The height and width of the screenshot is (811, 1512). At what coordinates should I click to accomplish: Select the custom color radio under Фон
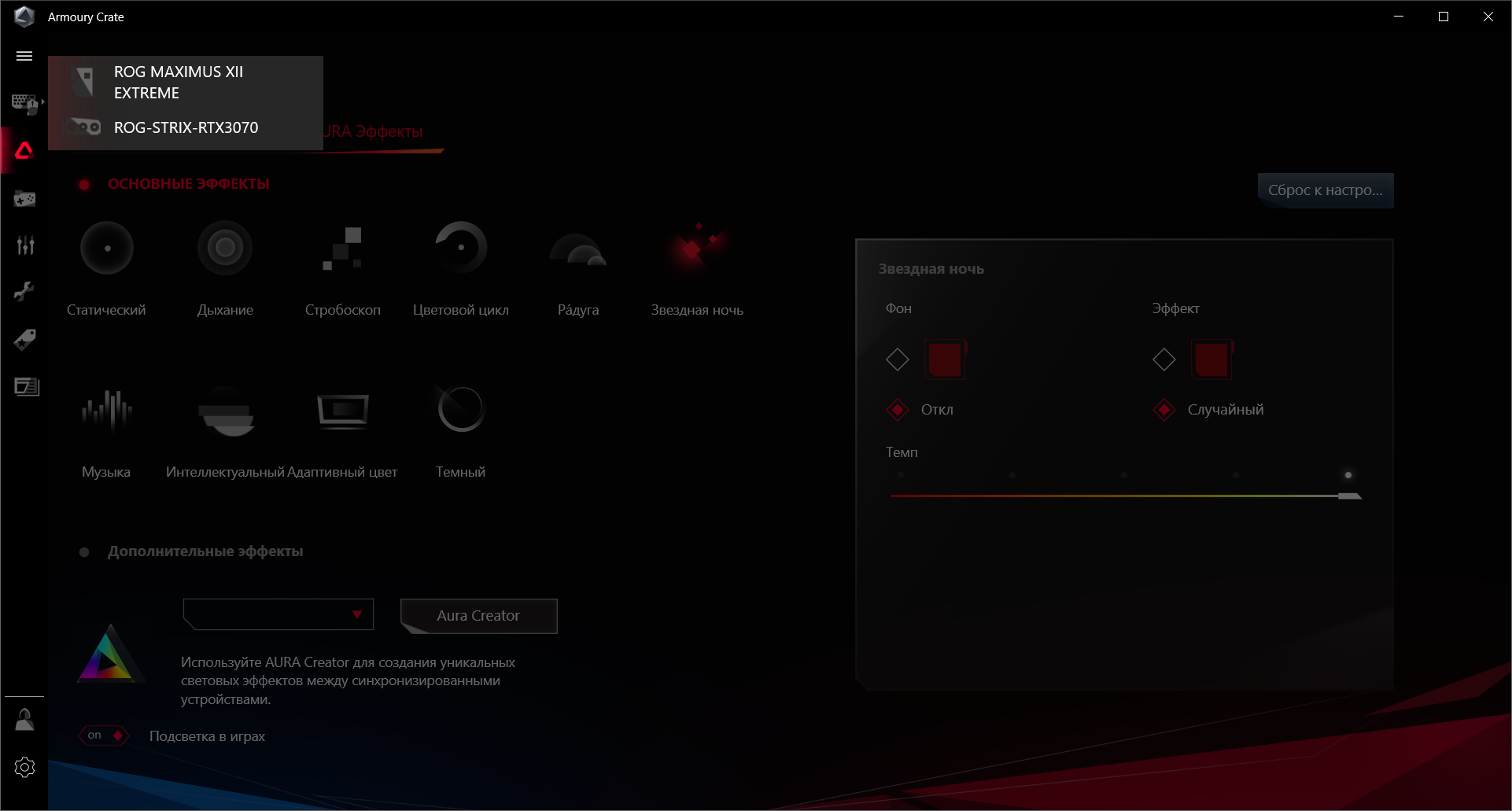[898, 359]
